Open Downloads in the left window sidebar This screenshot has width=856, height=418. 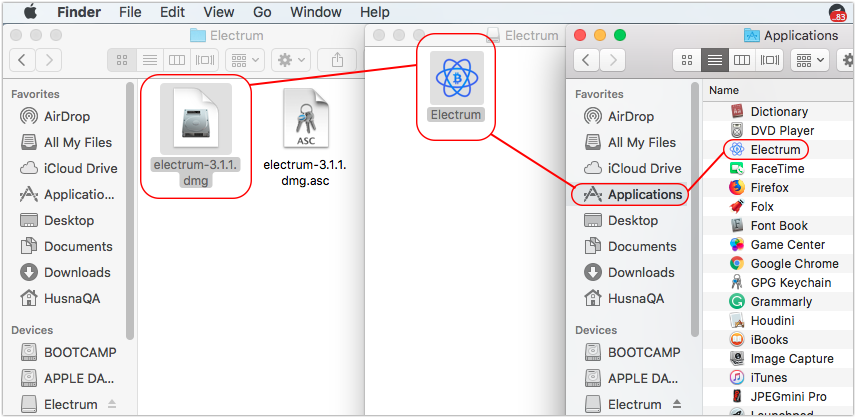(x=65, y=272)
